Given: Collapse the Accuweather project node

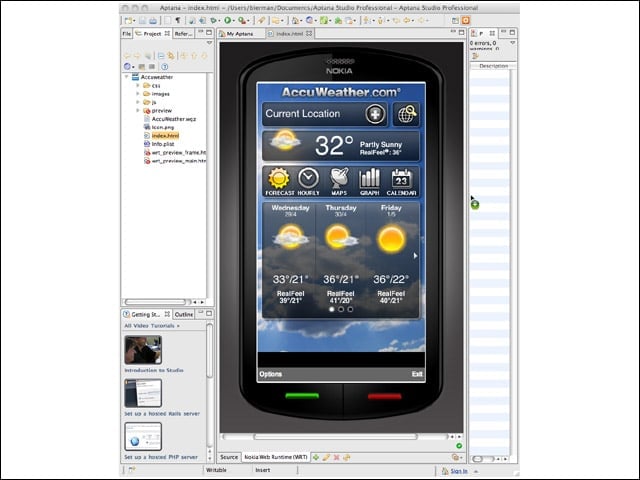Looking at the screenshot, I should click(x=127, y=77).
